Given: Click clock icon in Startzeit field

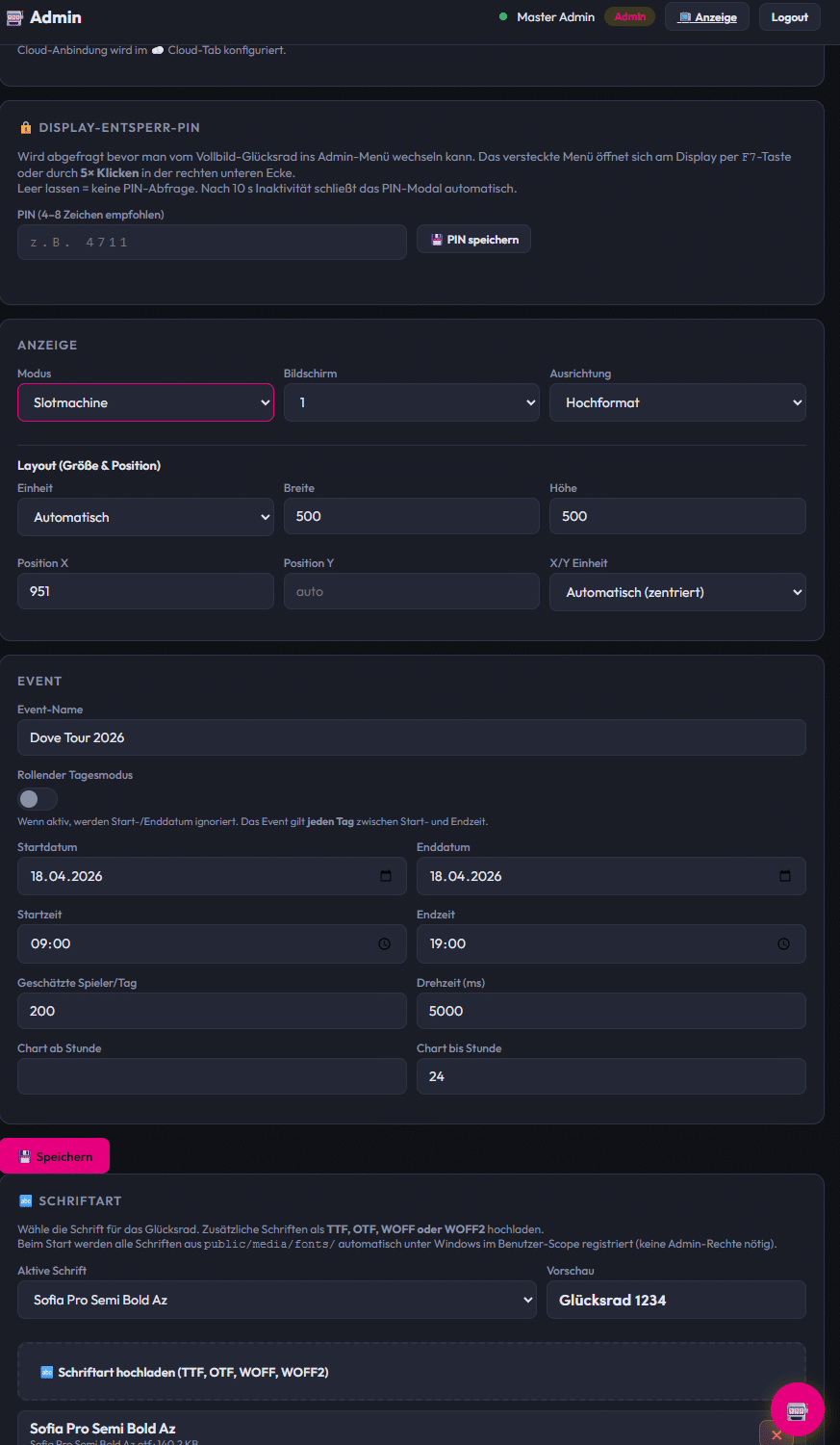Looking at the screenshot, I should click(x=385, y=943).
